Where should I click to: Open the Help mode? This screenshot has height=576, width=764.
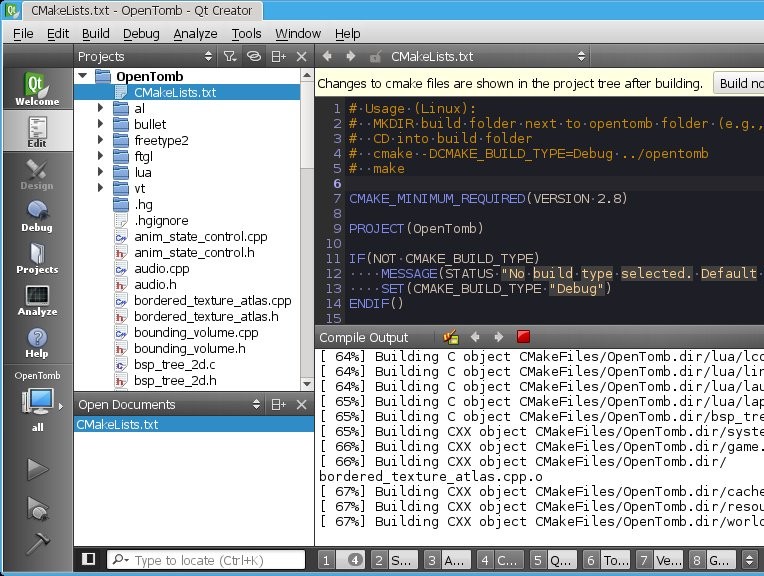[x=37, y=342]
